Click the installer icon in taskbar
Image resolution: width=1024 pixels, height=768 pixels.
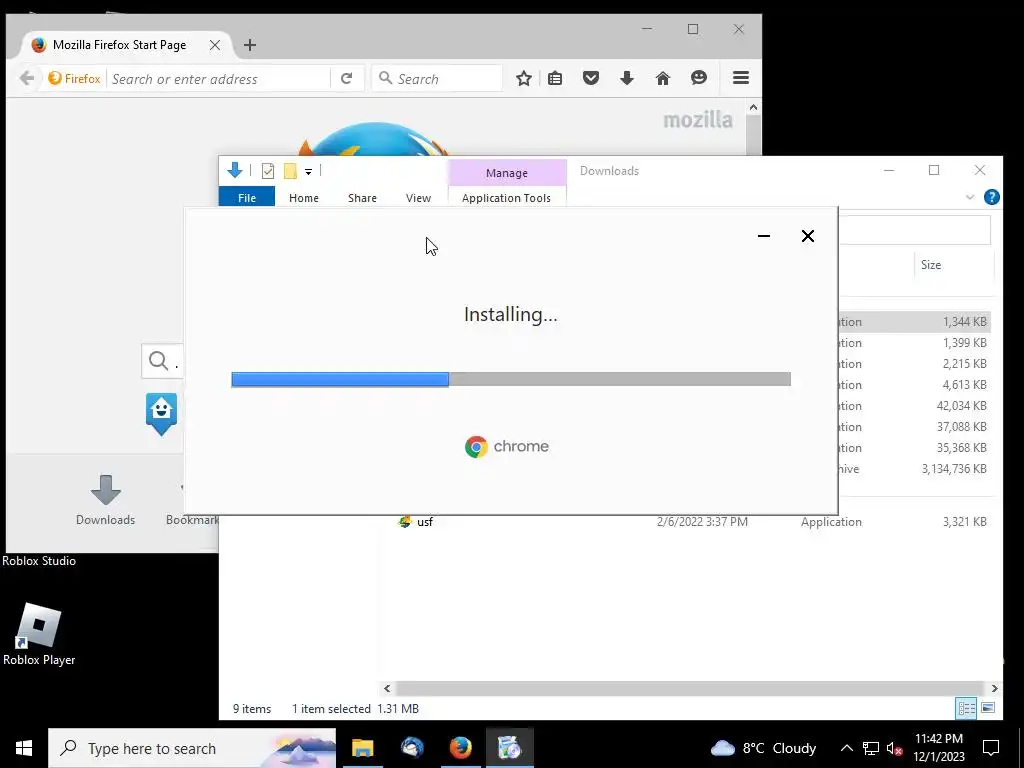pos(509,748)
